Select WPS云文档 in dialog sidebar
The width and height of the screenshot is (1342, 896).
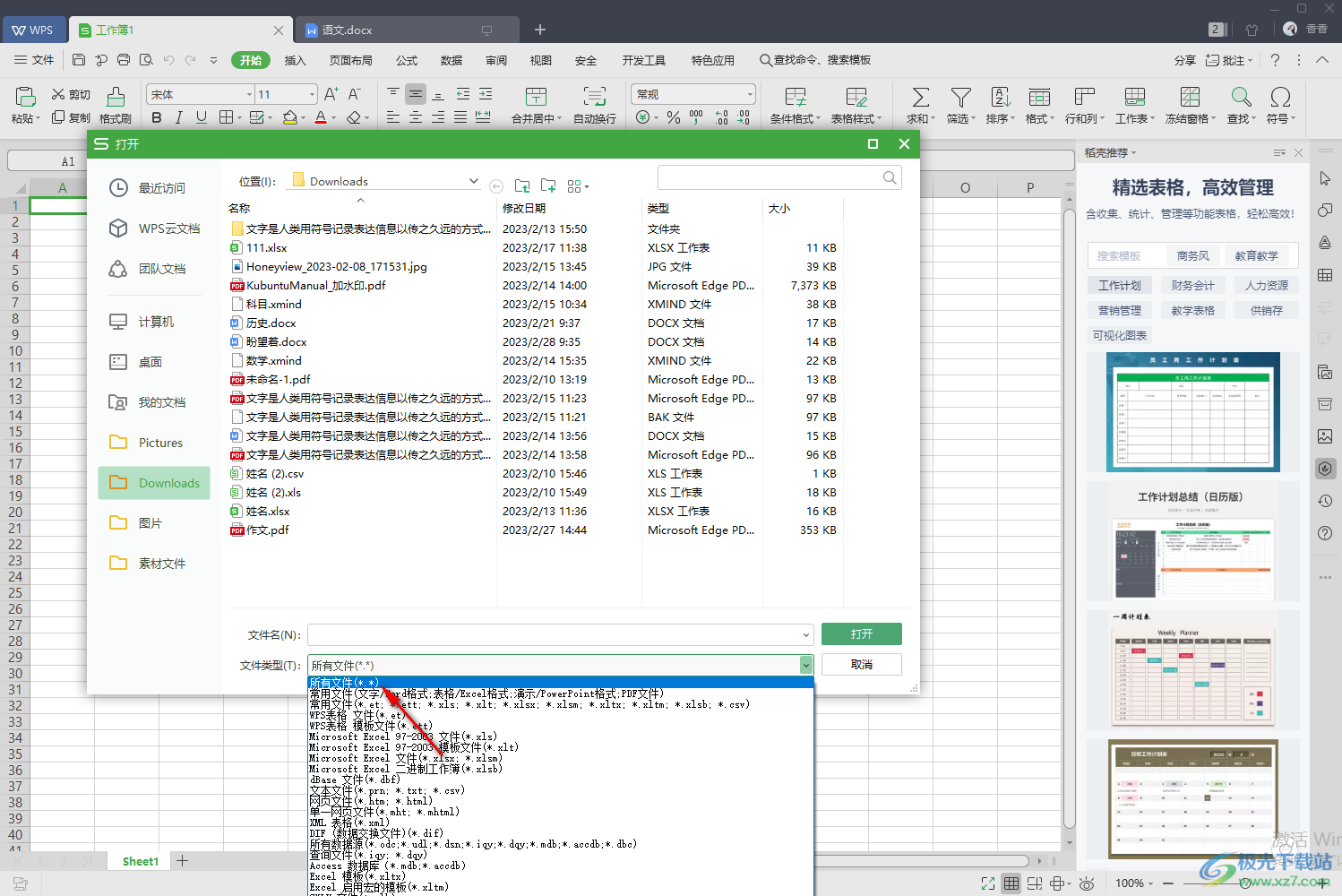click(154, 228)
